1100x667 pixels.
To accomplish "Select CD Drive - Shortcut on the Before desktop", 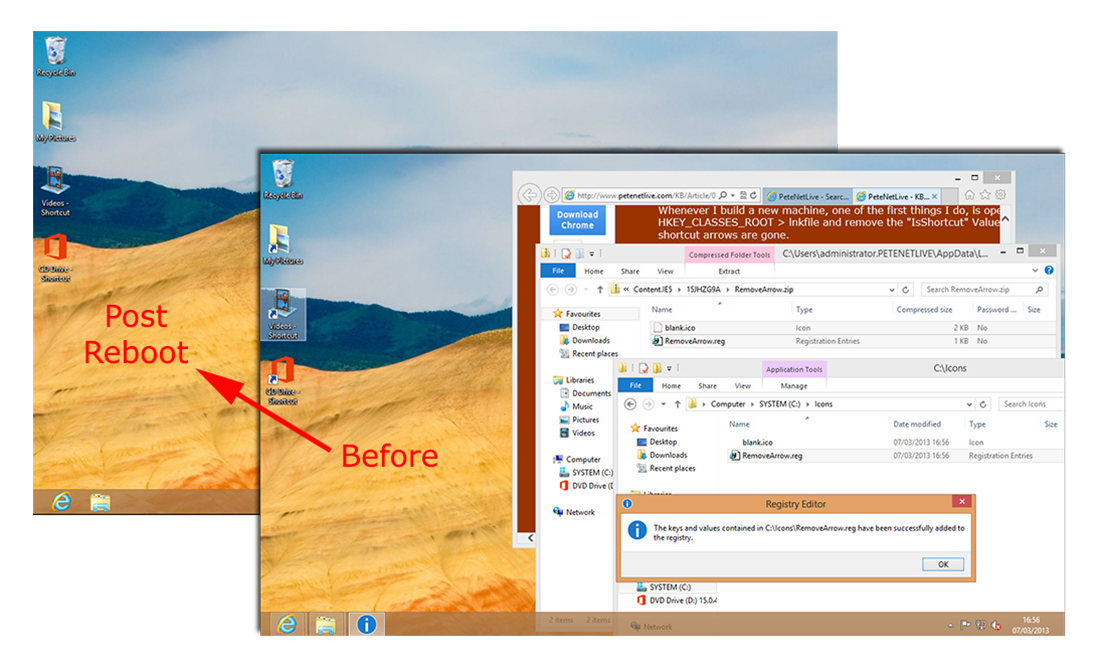I will 283,381.
